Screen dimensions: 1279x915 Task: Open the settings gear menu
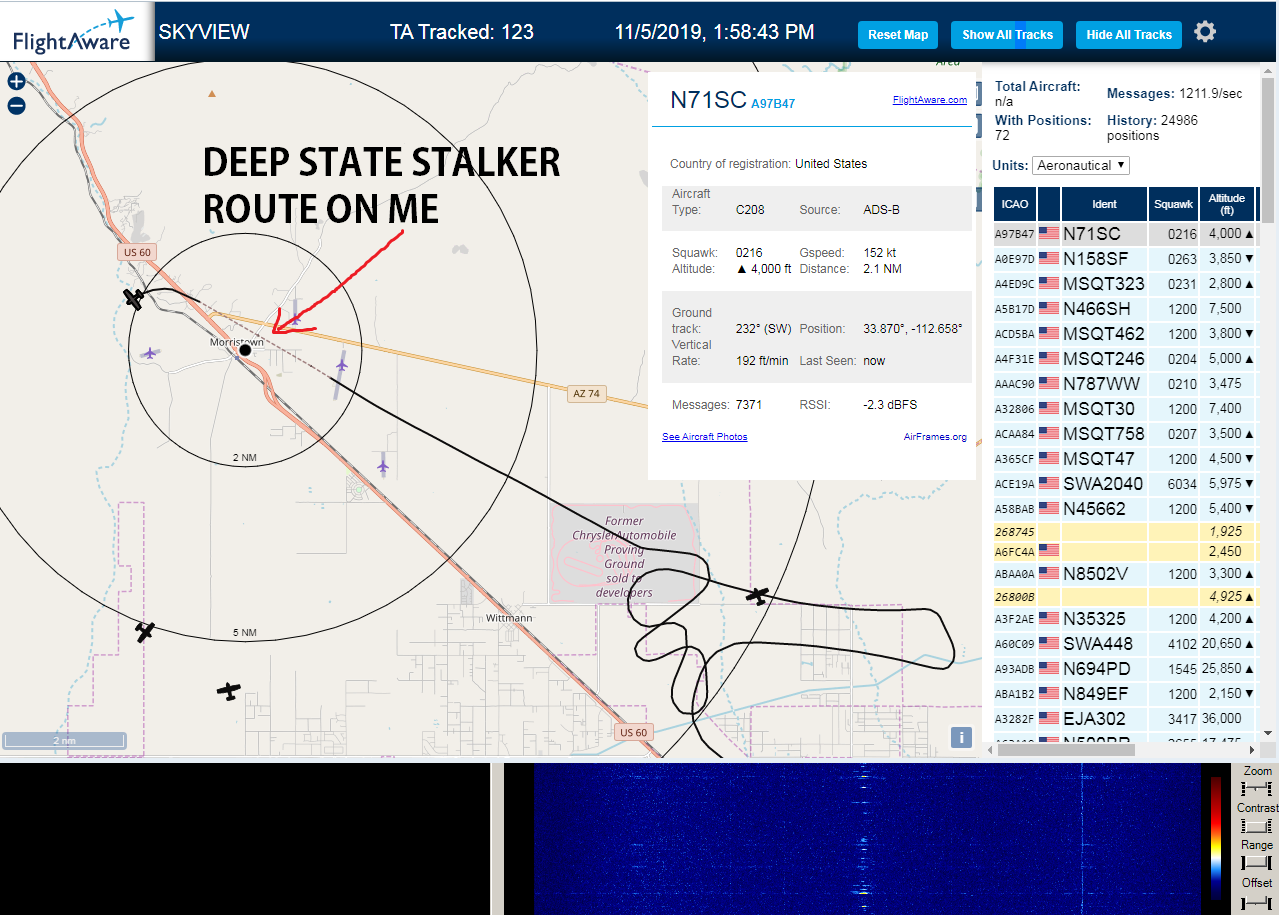tap(1205, 32)
